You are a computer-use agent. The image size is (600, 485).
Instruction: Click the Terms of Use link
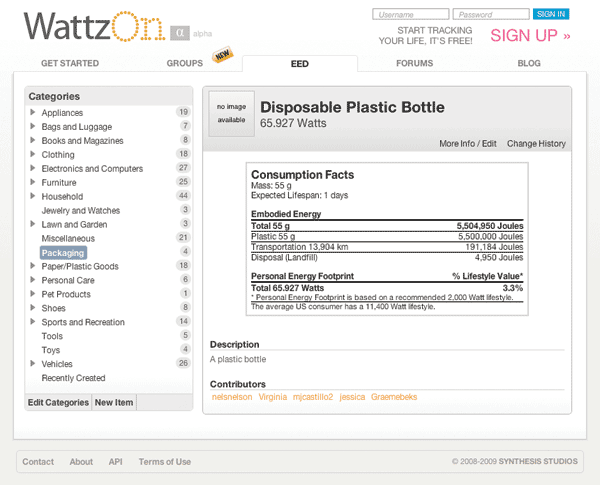click(165, 462)
